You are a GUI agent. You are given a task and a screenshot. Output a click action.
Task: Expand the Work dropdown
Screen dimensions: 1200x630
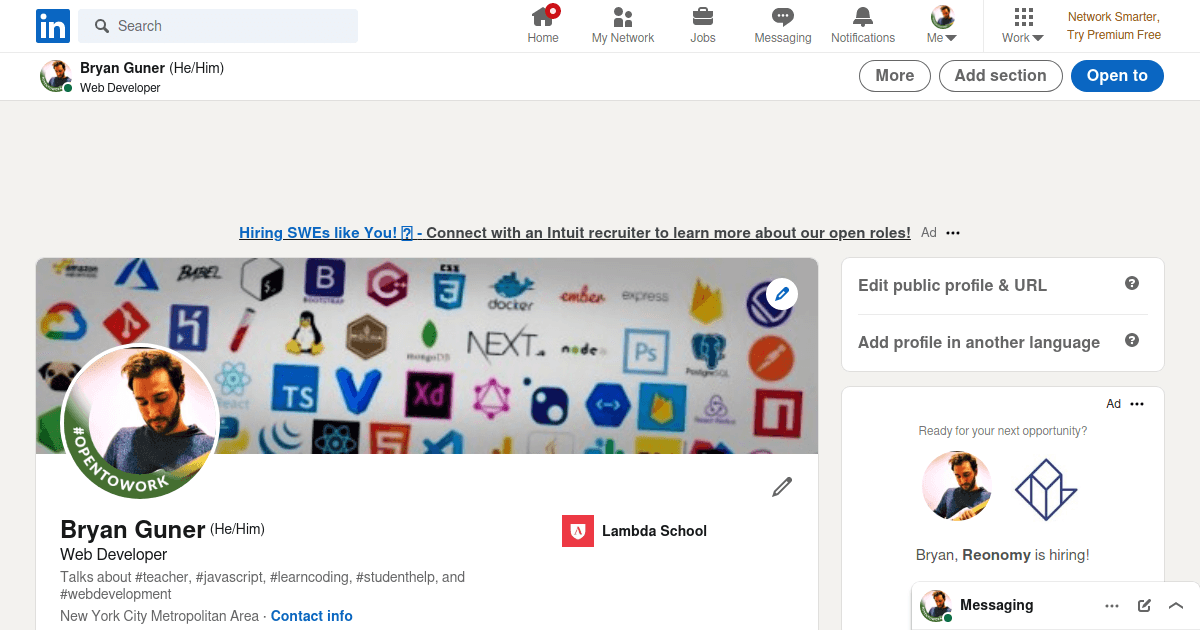(x=1021, y=24)
